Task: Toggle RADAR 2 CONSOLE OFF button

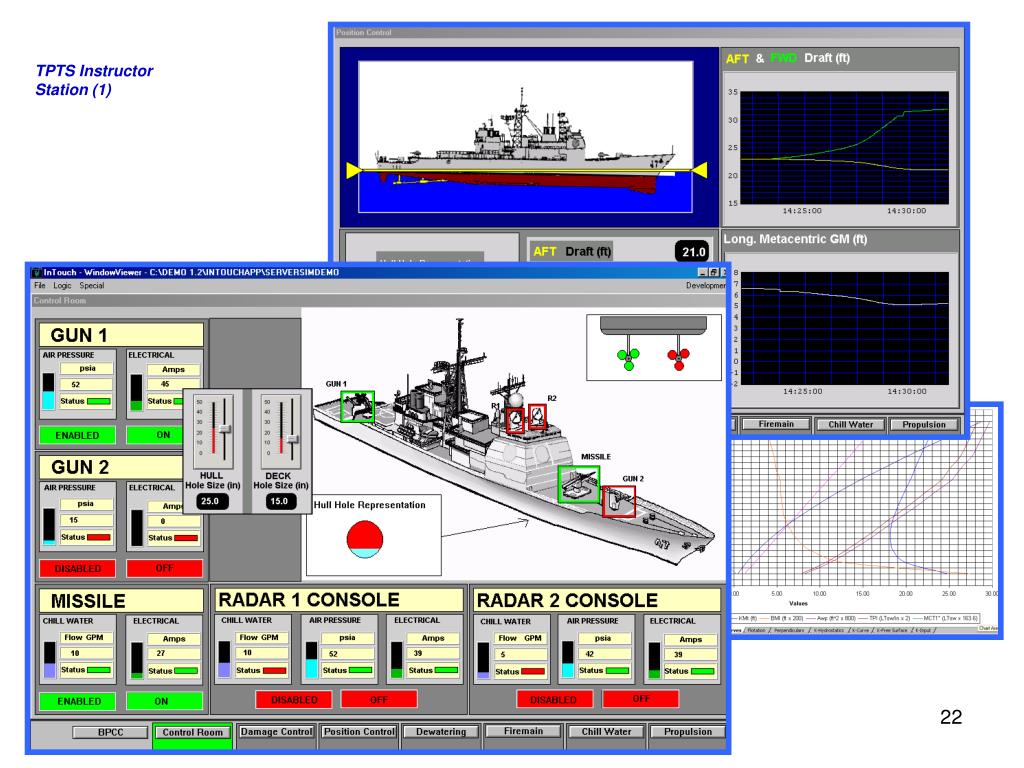Action: point(641,699)
